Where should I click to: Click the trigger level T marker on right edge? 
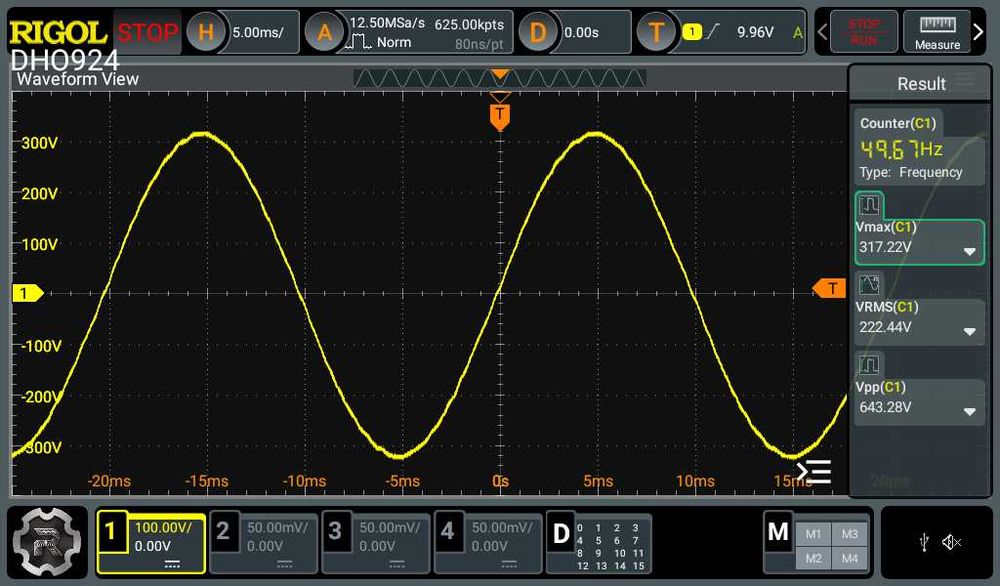pos(829,289)
